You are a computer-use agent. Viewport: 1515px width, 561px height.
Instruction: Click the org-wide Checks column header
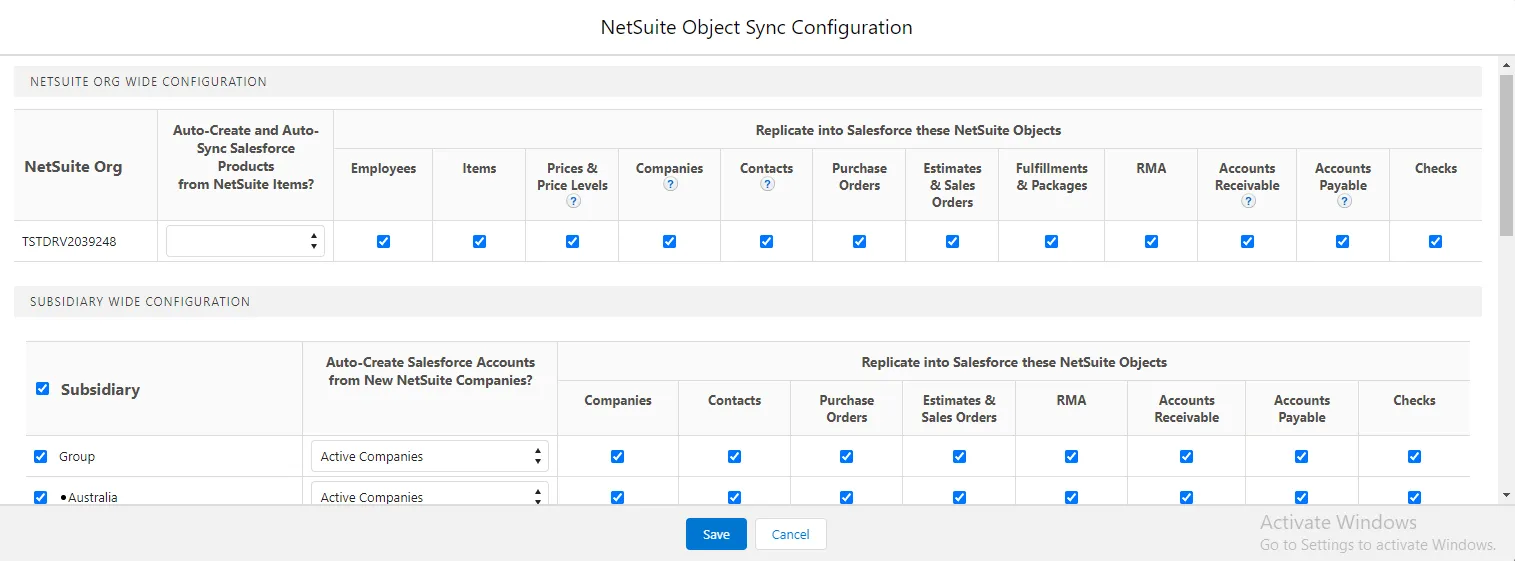1436,168
